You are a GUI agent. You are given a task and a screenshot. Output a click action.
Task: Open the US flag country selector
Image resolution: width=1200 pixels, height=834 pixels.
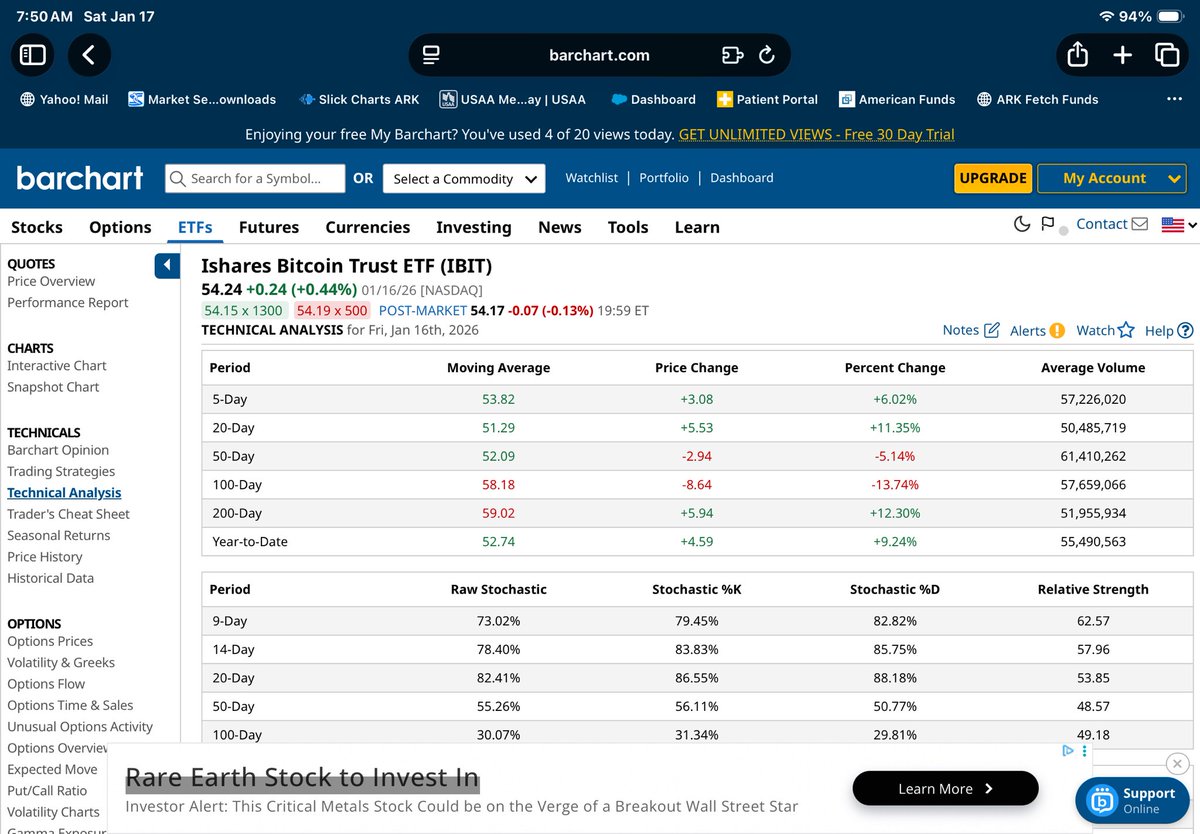1178,225
